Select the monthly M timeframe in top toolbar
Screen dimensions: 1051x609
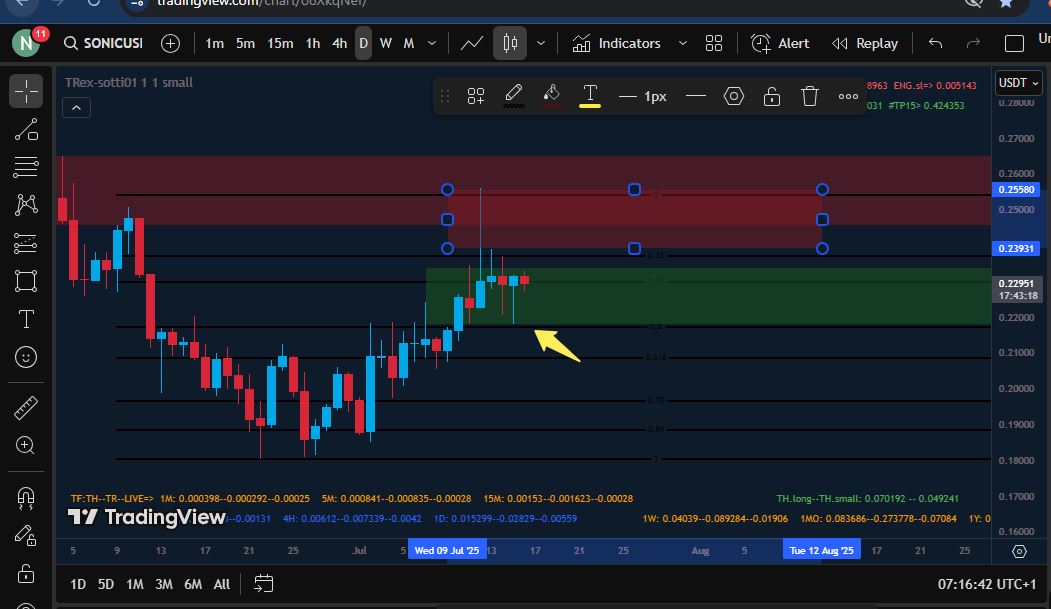[408, 44]
